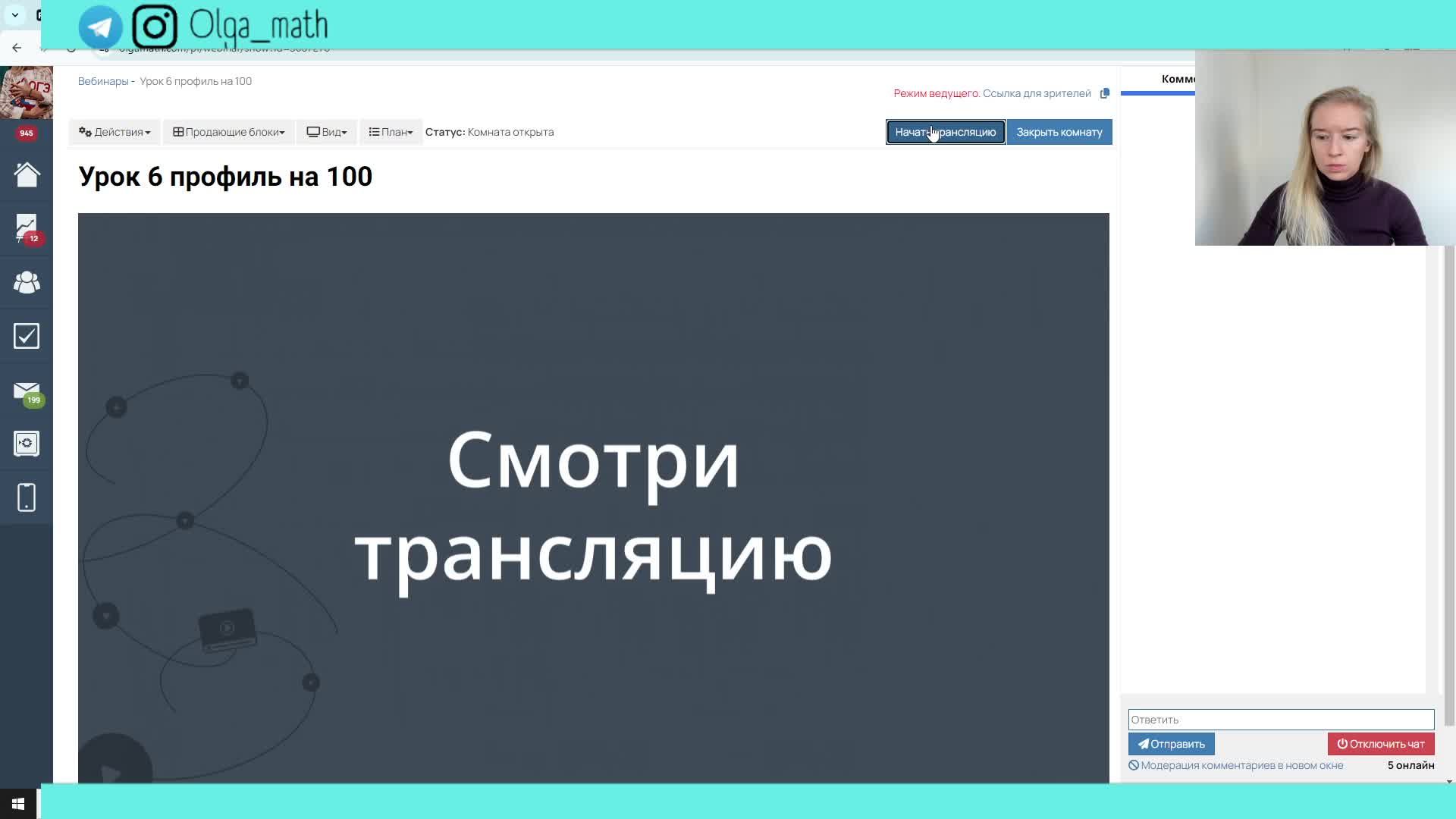Click the Отправить button in chat
This screenshot has height=819, width=1456.
click(1171, 744)
